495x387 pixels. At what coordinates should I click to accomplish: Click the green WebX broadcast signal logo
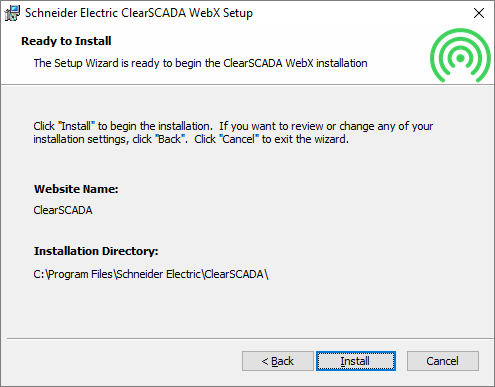coord(460,55)
